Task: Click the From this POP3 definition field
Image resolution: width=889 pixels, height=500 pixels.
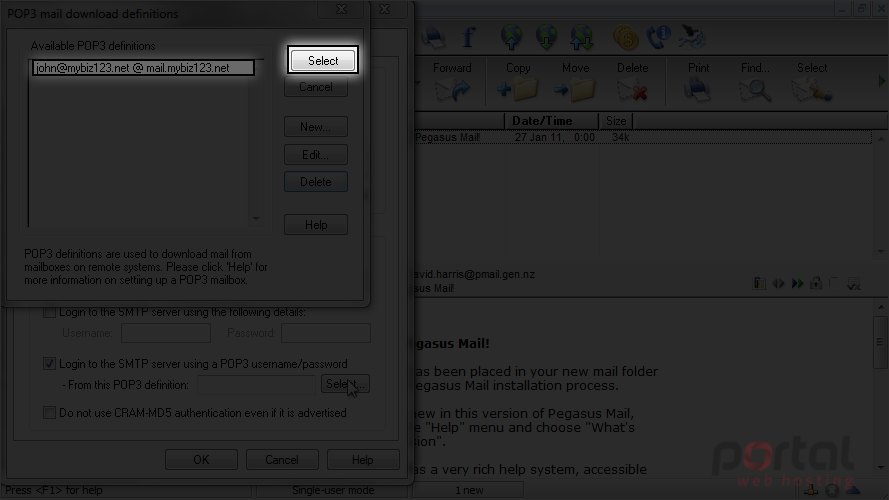Action: click(256, 385)
